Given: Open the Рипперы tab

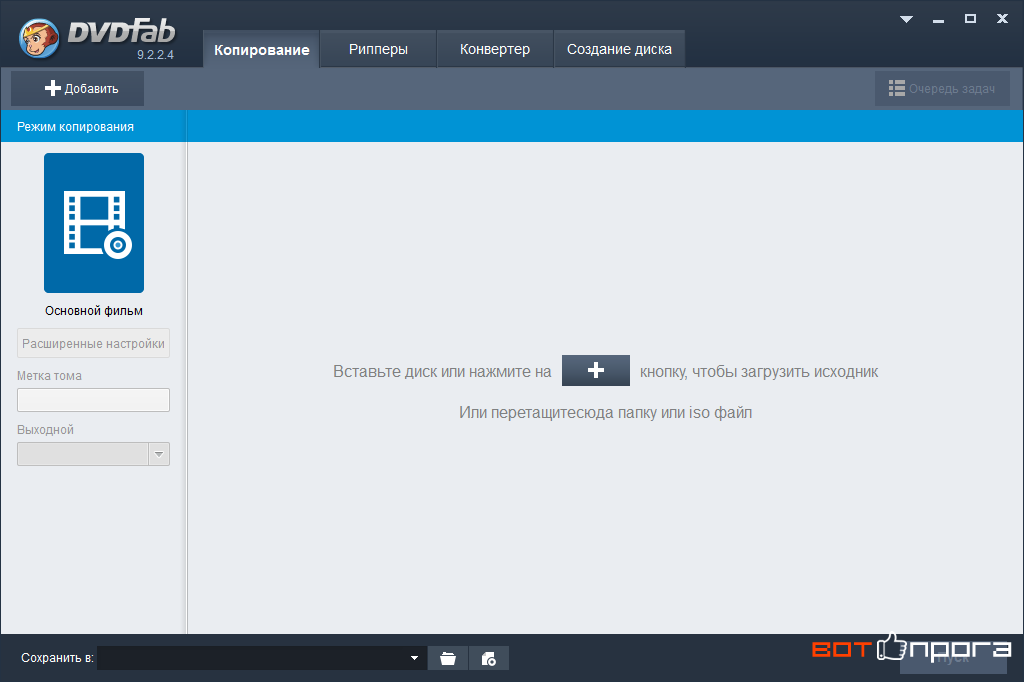Looking at the screenshot, I should 378,49.
